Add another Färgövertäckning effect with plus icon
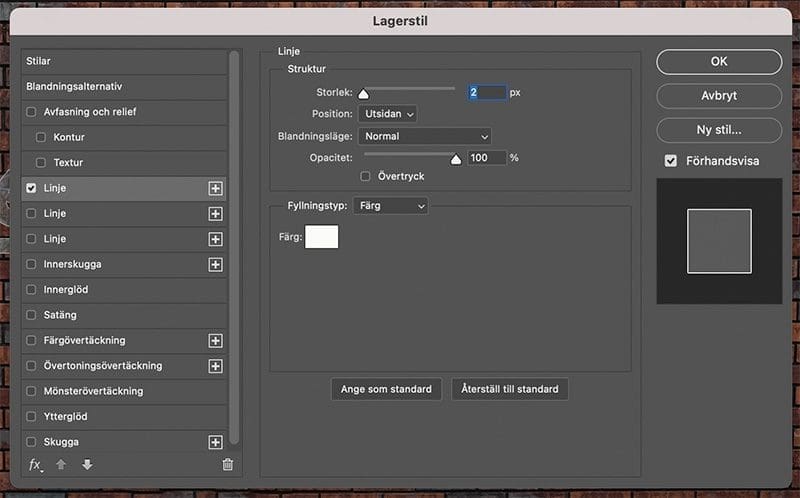This screenshot has height=498, width=800. (x=215, y=340)
